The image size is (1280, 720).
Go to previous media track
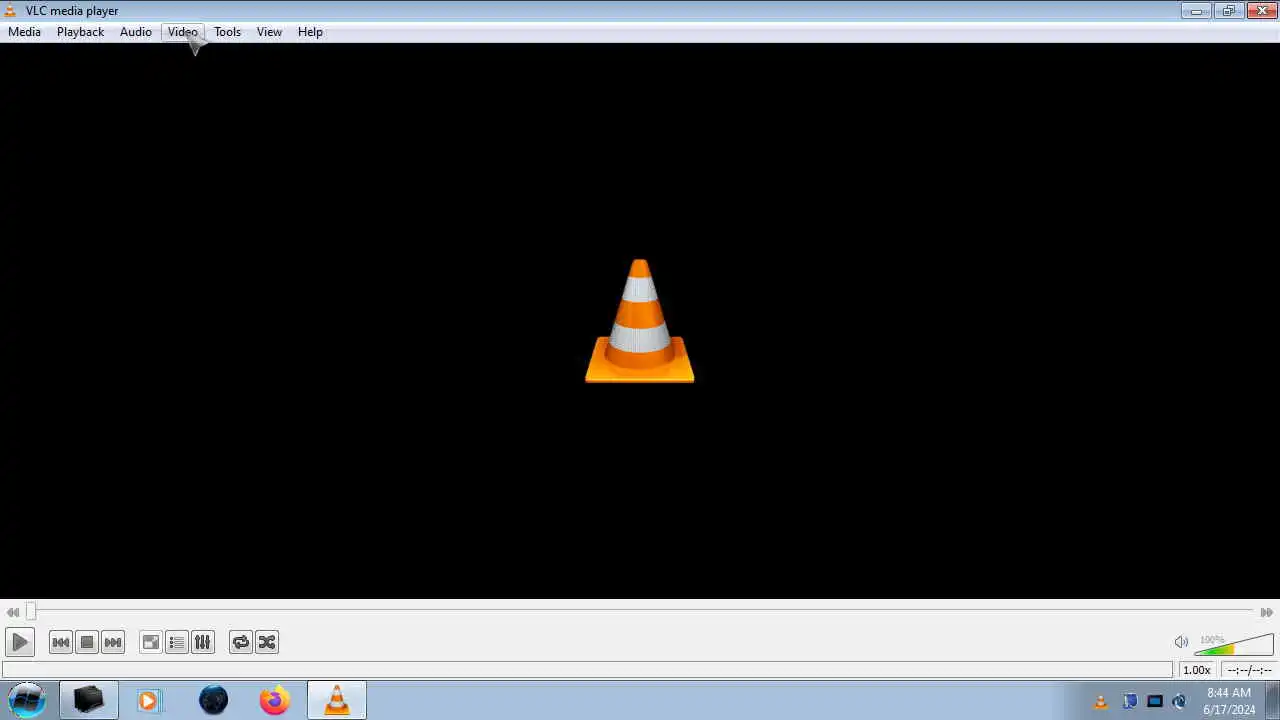click(x=60, y=642)
